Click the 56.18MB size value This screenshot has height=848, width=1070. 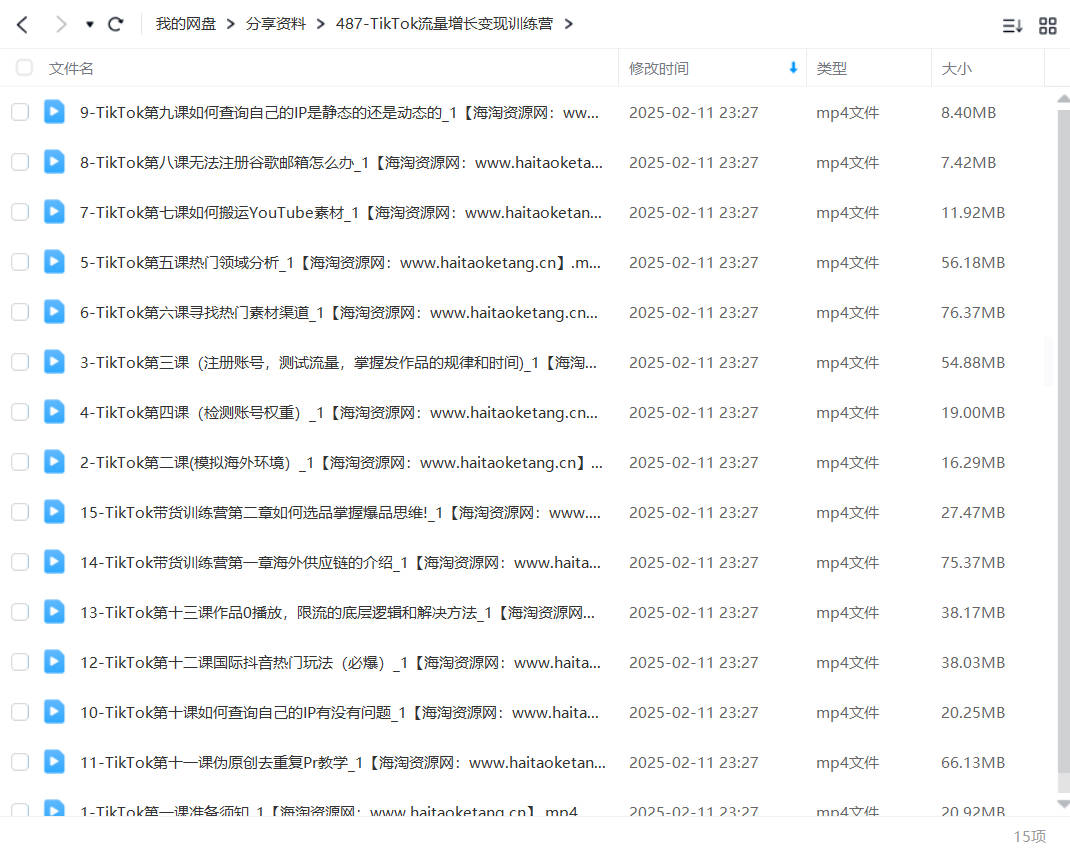click(972, 263)
